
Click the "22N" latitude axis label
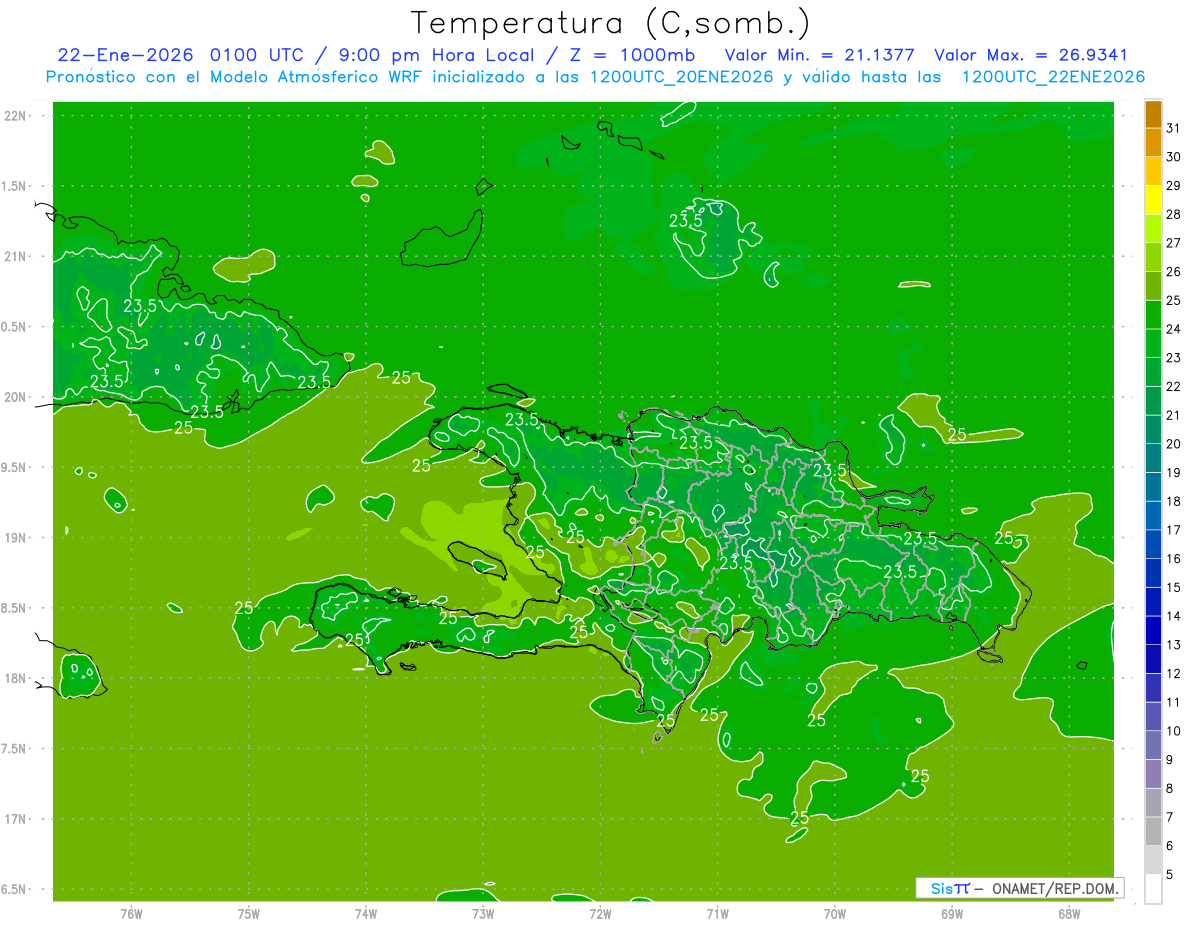(x=15, y=116)
